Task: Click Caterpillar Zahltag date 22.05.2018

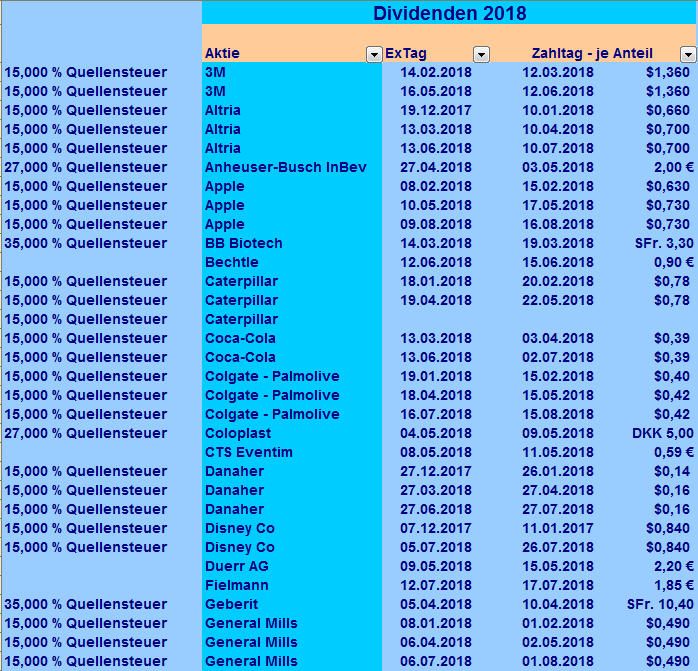Action: (558, 300)
